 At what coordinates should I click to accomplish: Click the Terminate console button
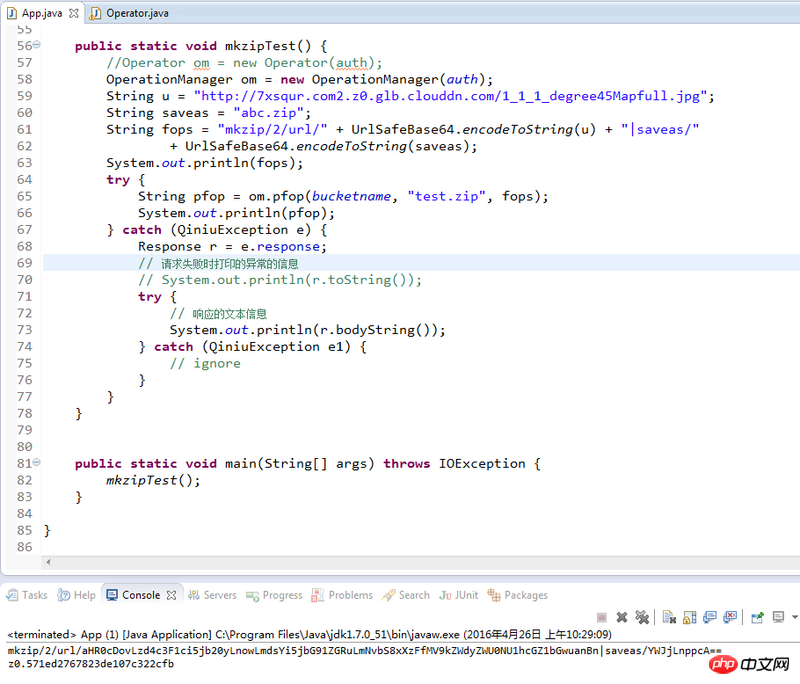tap(601, 617)
